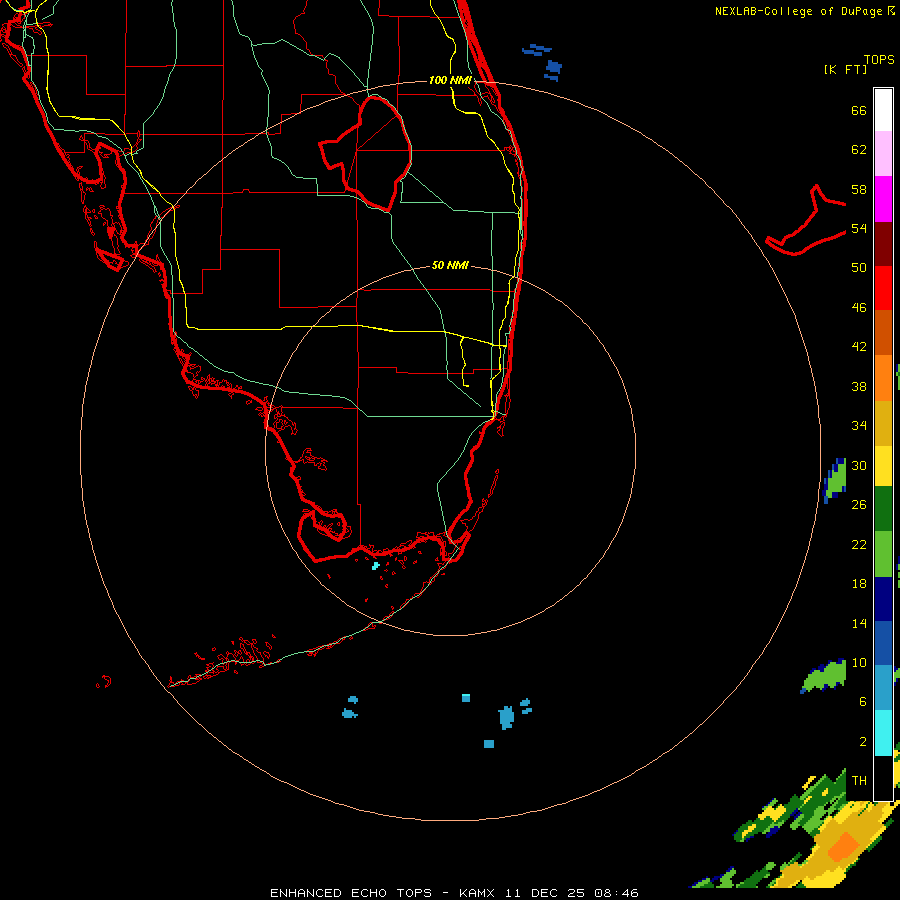This screenshot has height=900, width=900.
Task: Click the legend value 54
Action: (859, 228)
